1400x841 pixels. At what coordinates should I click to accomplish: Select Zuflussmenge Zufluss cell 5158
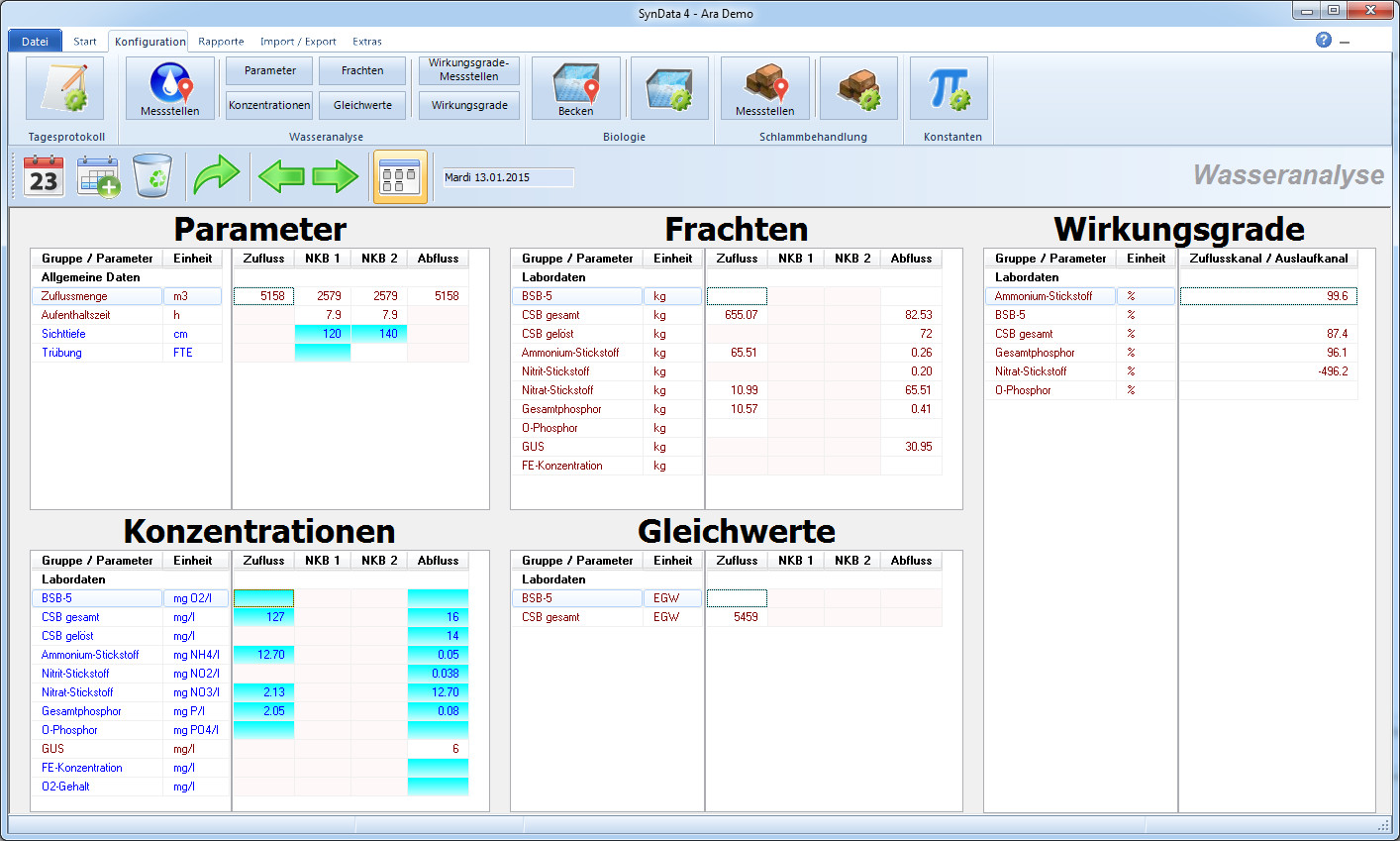tap(263, 296)
